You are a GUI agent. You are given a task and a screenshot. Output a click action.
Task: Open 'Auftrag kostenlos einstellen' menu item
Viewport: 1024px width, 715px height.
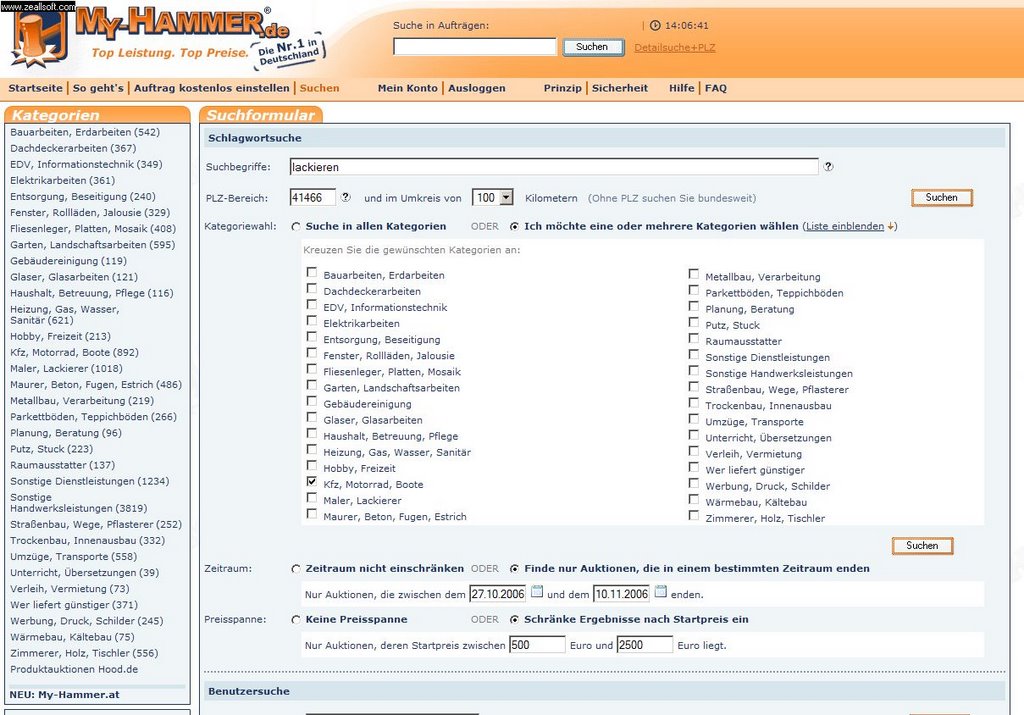212,88
